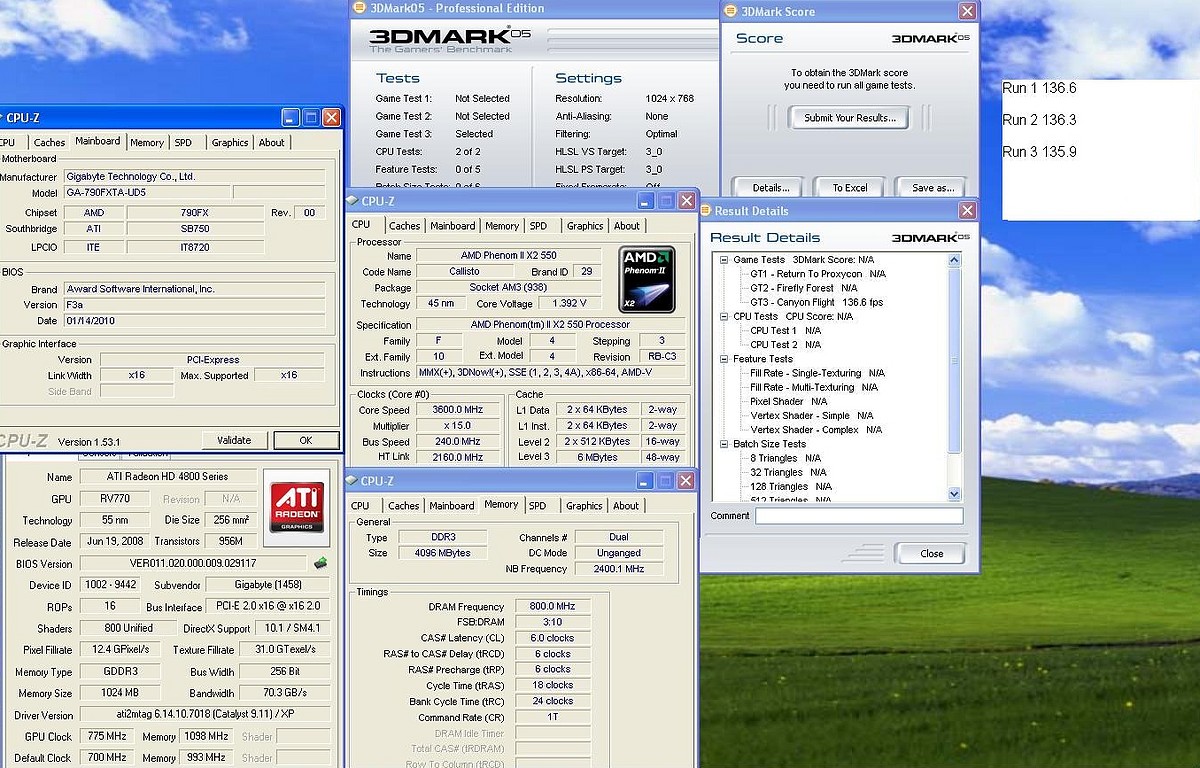Click the Result Details window title icon
The image size is (1200, 768).
(x=706, y=211)
